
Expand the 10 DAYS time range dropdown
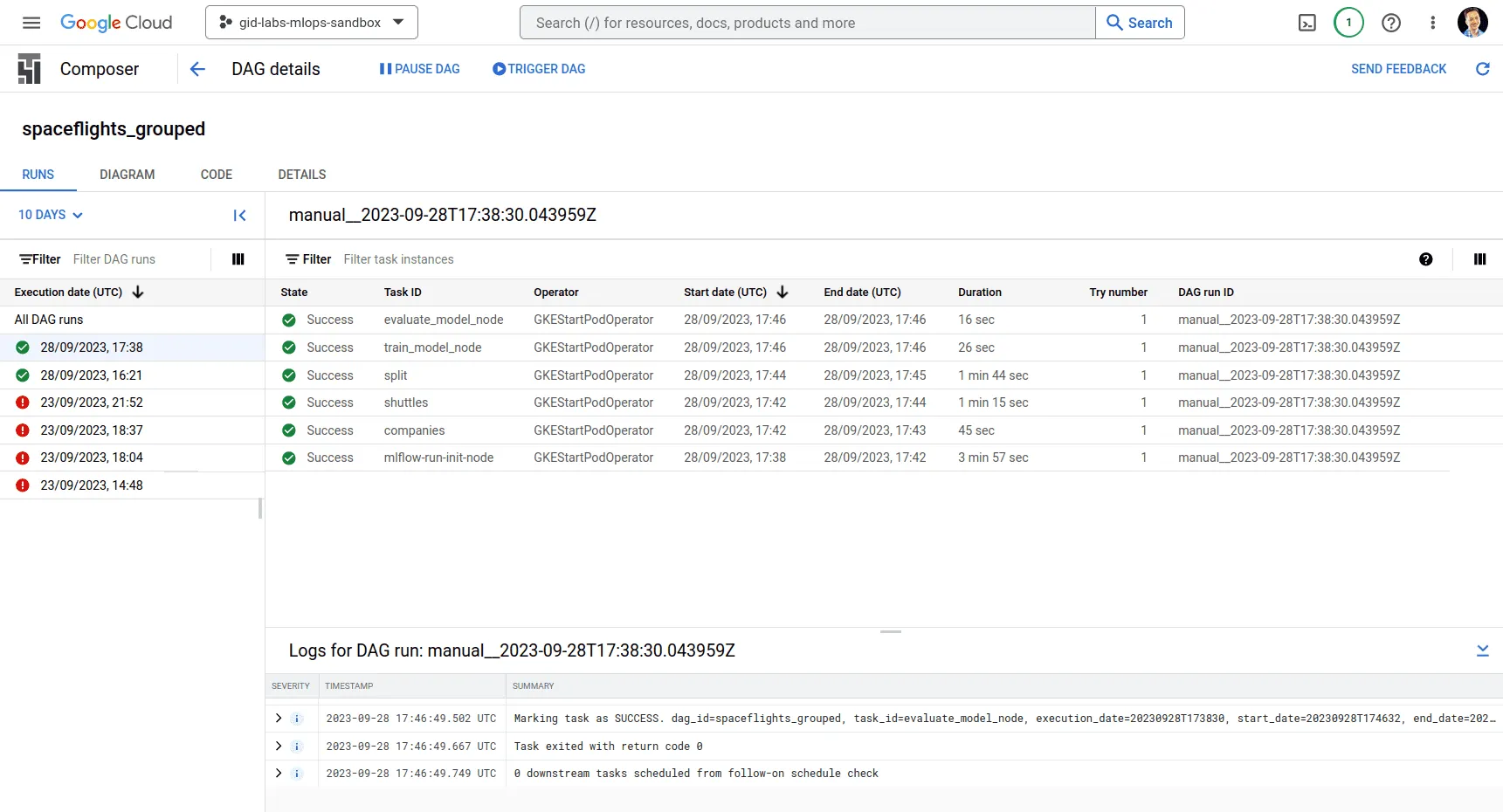pyautogui.click(x=51, y=215)
